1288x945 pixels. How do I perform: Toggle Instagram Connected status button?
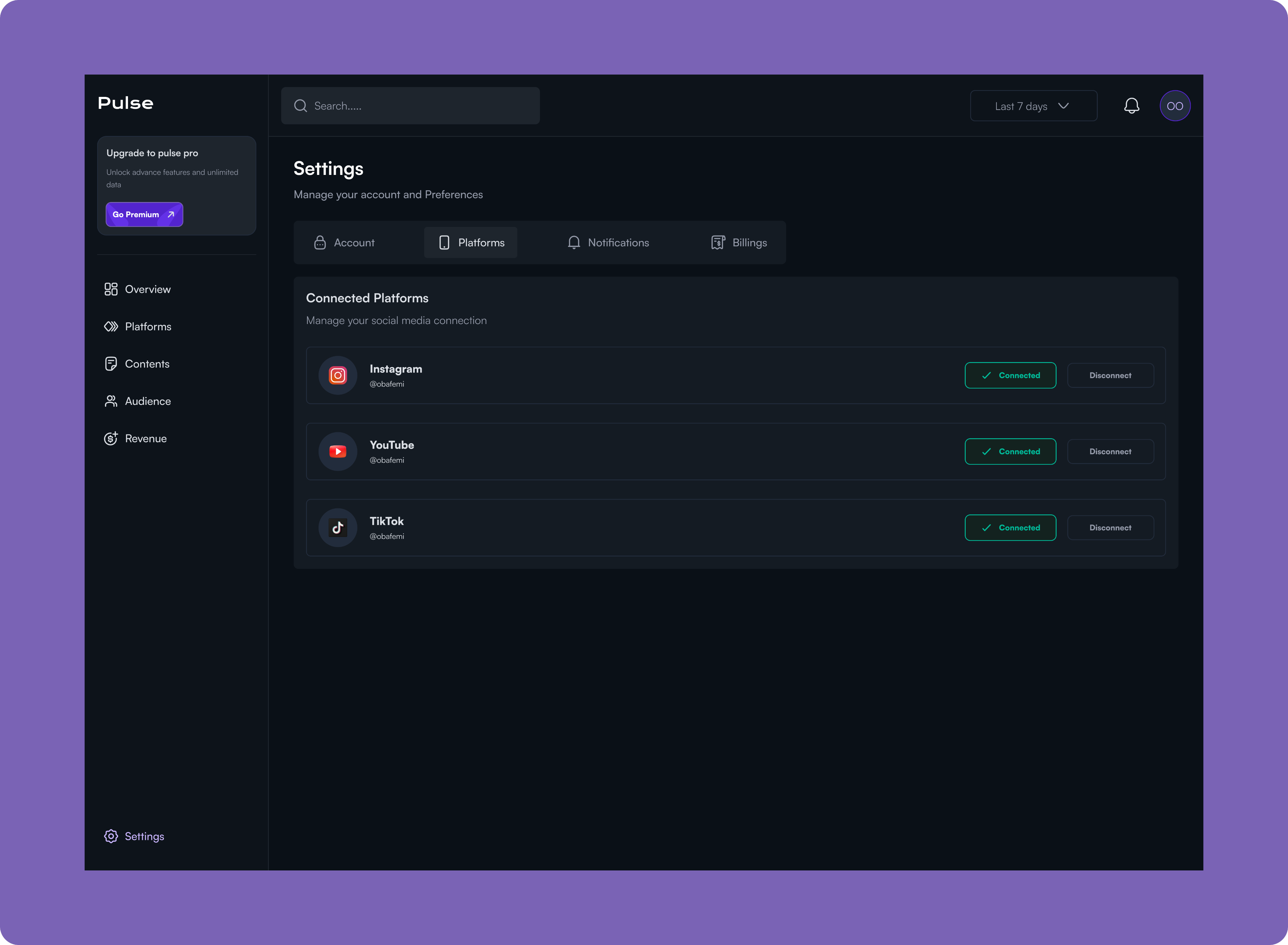click(x=1010, y=375)
